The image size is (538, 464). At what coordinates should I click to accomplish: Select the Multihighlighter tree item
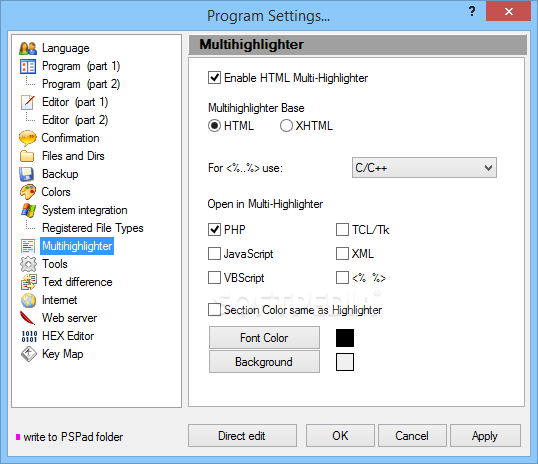tap(77, 246)
